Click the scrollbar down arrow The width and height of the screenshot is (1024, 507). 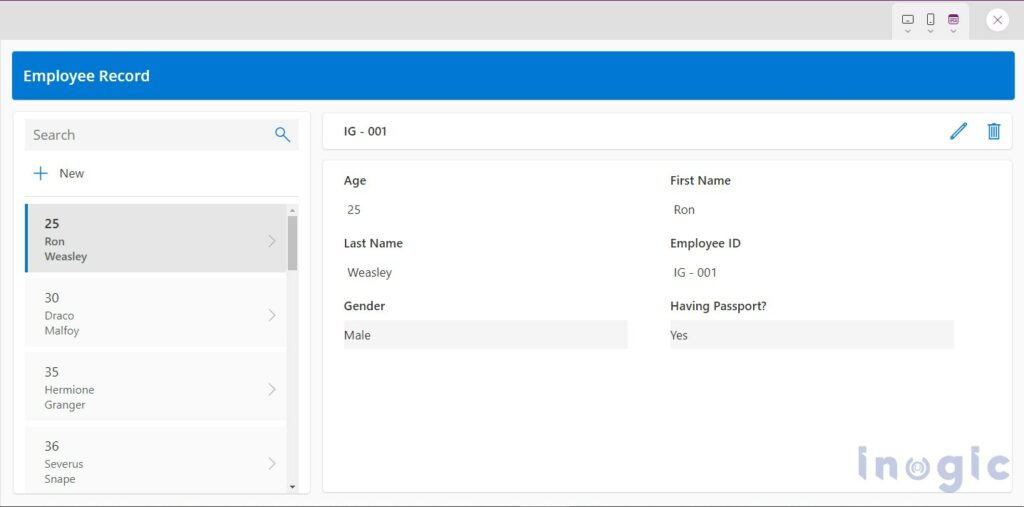(x=292, y=486)
